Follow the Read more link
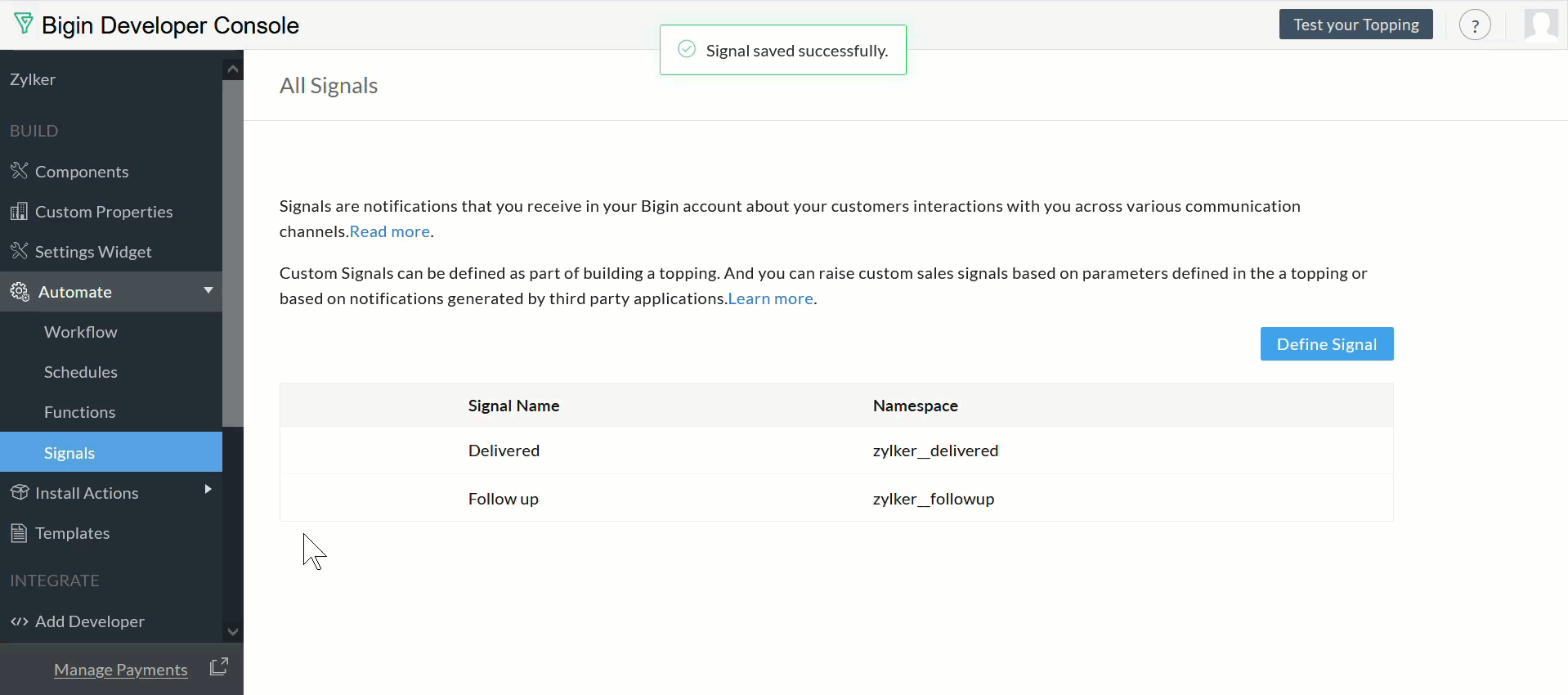This screenshot has width=1568, height=695. click(390, 231)
